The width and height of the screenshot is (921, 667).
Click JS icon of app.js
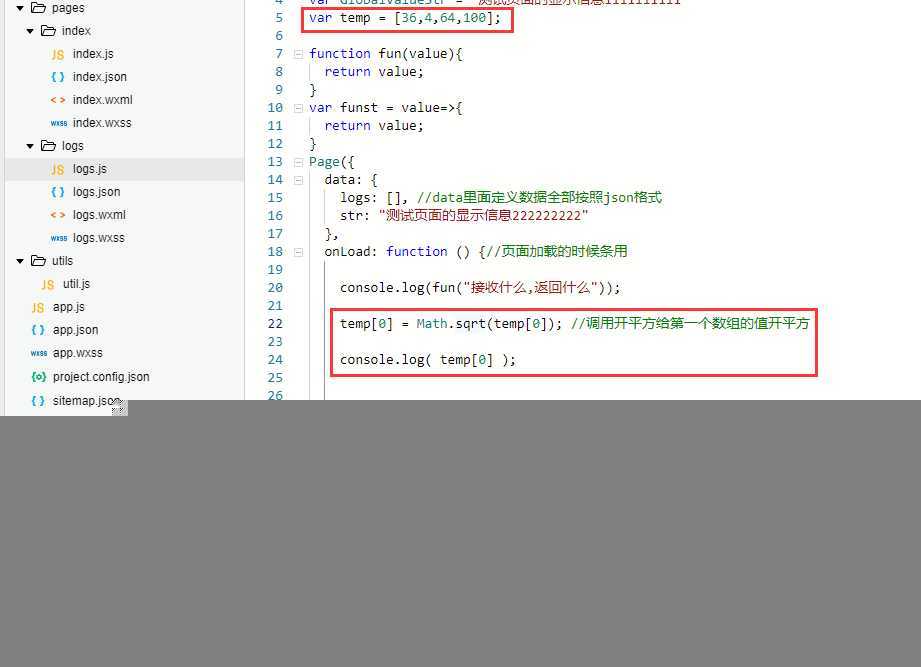38,308
